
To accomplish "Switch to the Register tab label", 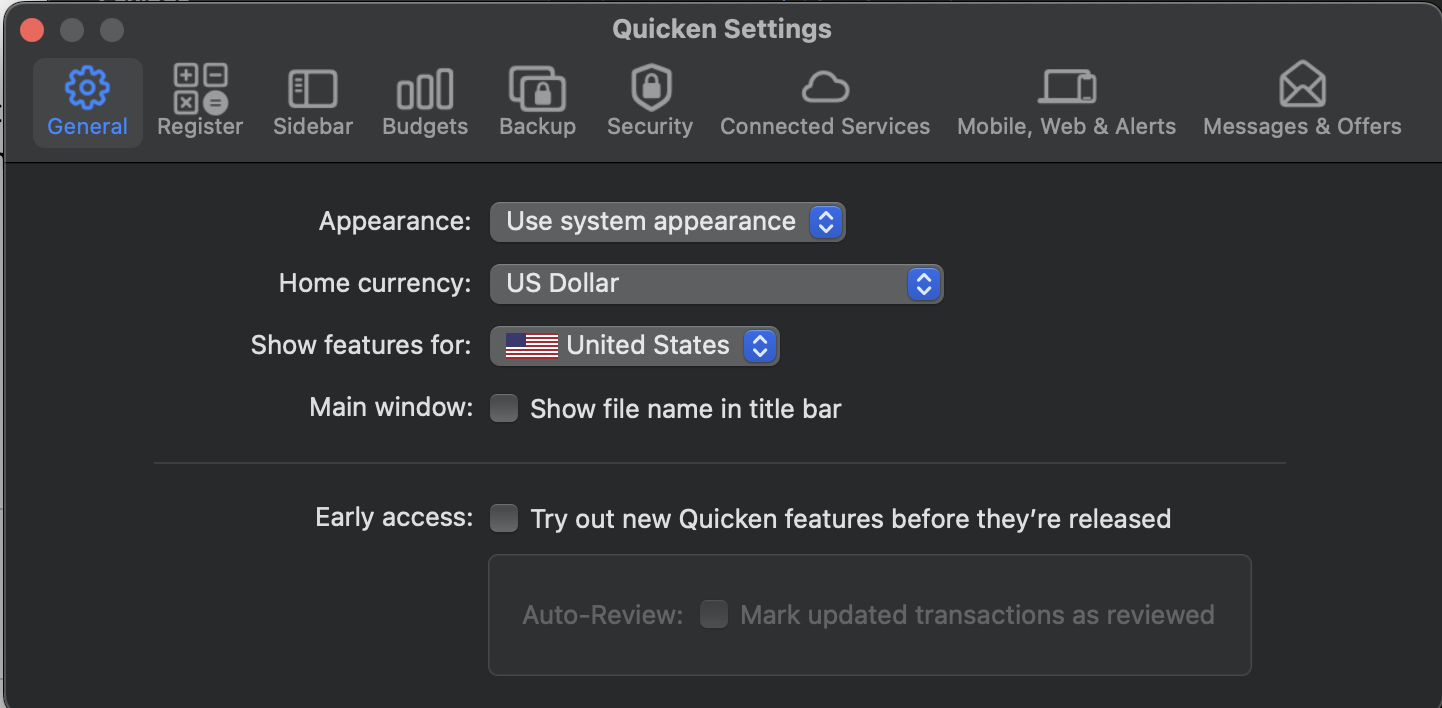I will point(200,127).
